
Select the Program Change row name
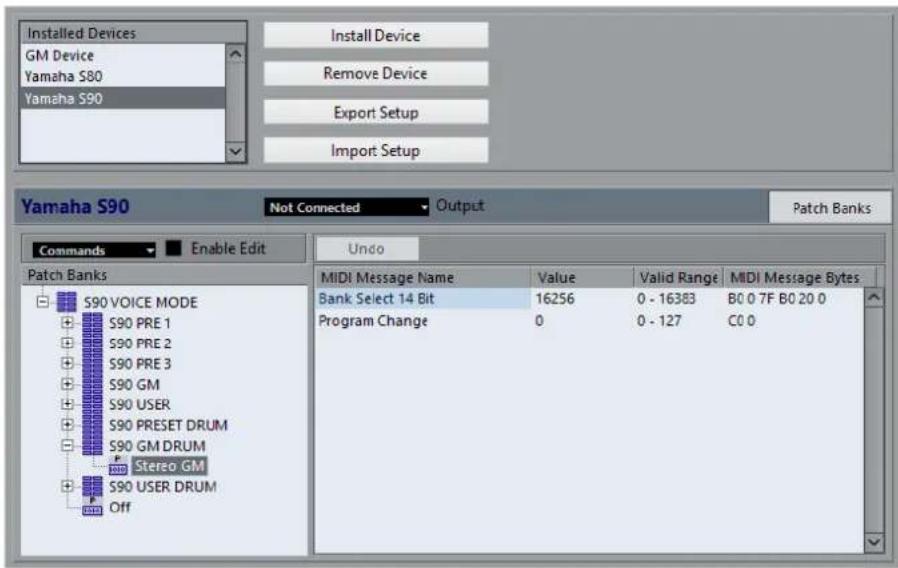373,321
